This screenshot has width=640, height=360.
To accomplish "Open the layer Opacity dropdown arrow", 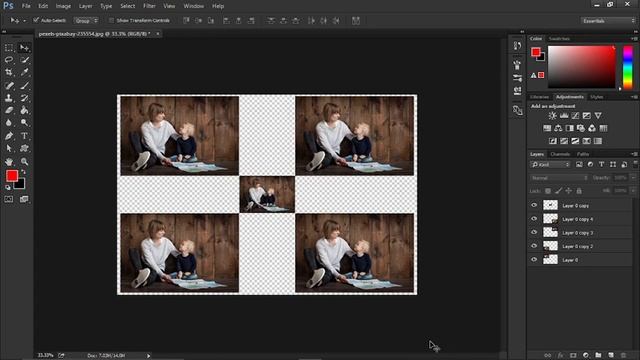I will tap(633, 178).
